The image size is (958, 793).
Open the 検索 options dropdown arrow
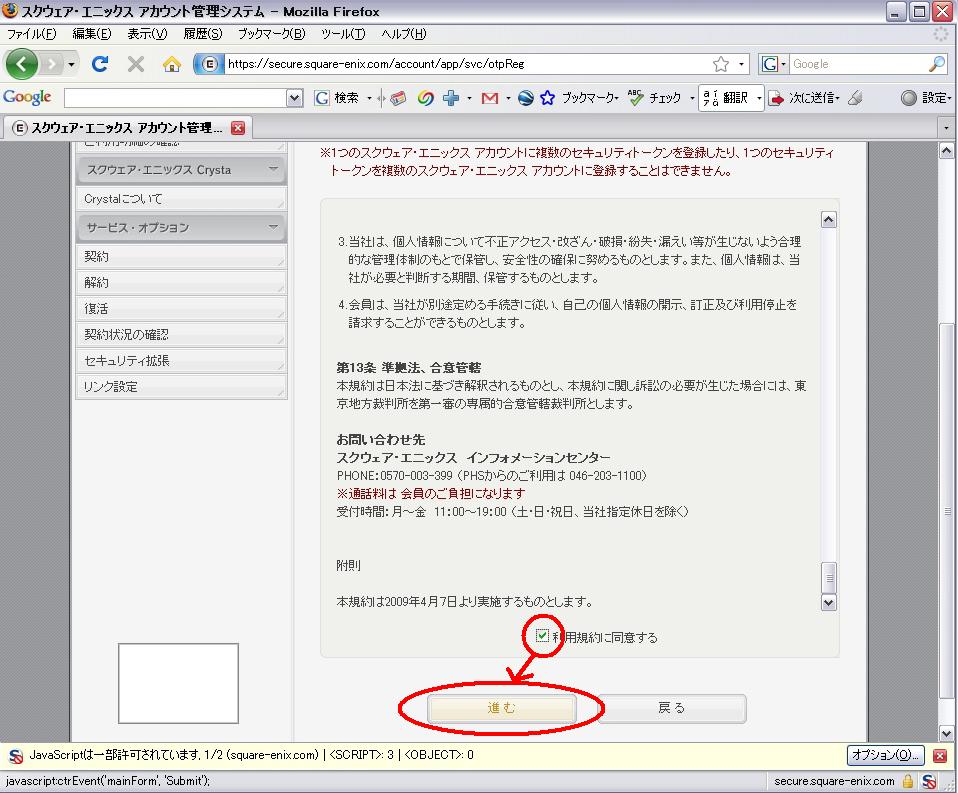(369, 98)
